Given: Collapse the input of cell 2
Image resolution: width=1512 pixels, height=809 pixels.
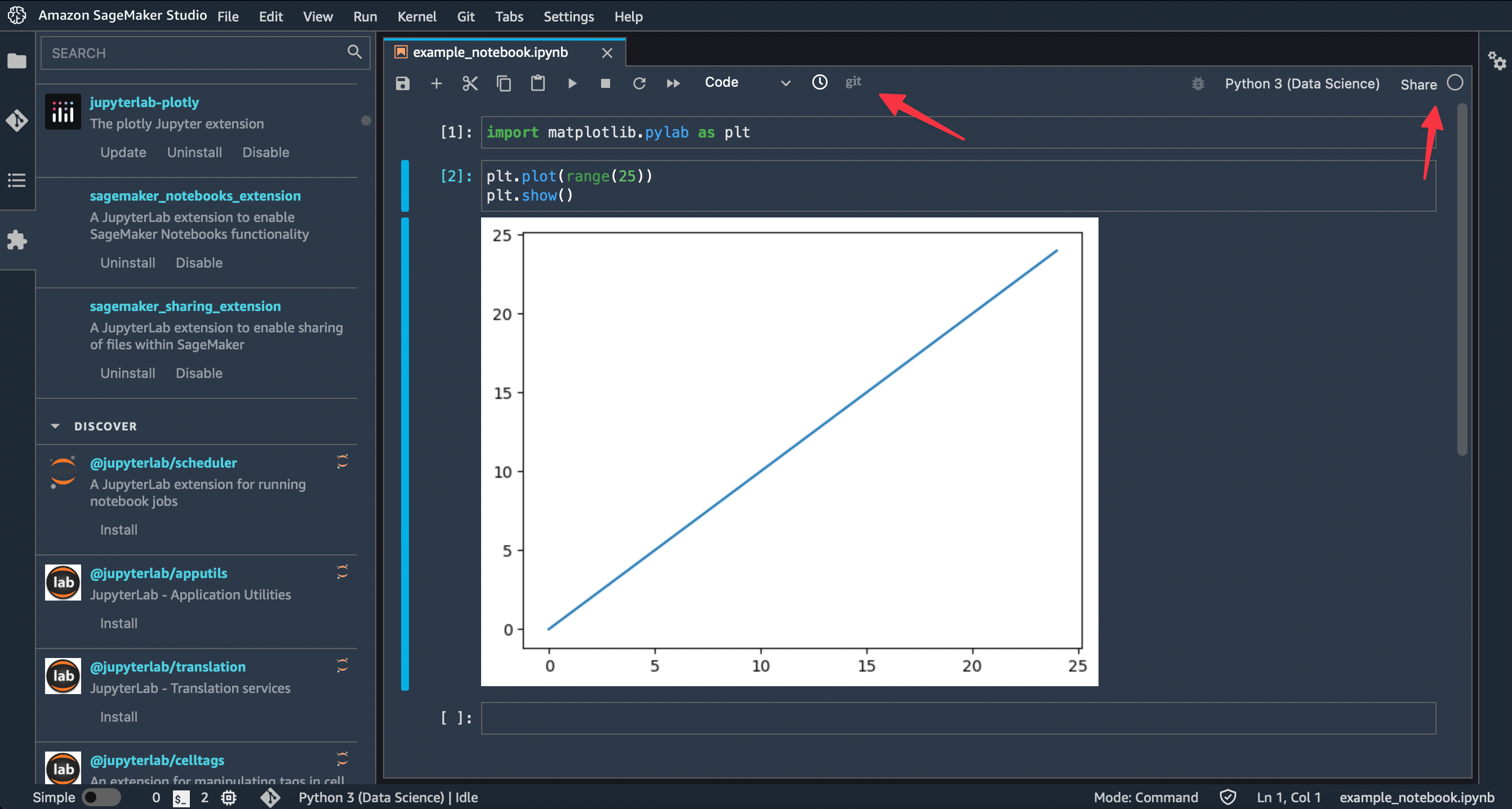Looking at the screenshot, I should 404,185.
